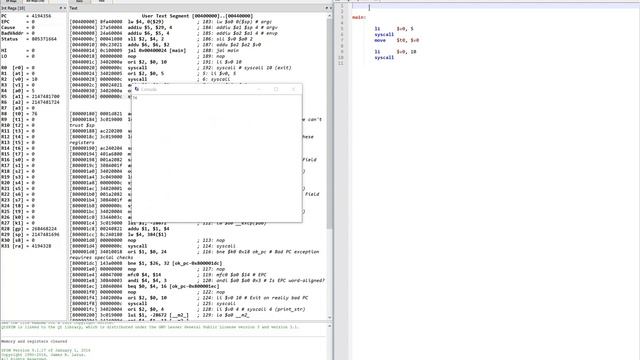Viewport: 640px width, 360px height.
Task: Click the Text panel scrollbar down arrow
Action: pyautogui.click(x=329, y=318)
